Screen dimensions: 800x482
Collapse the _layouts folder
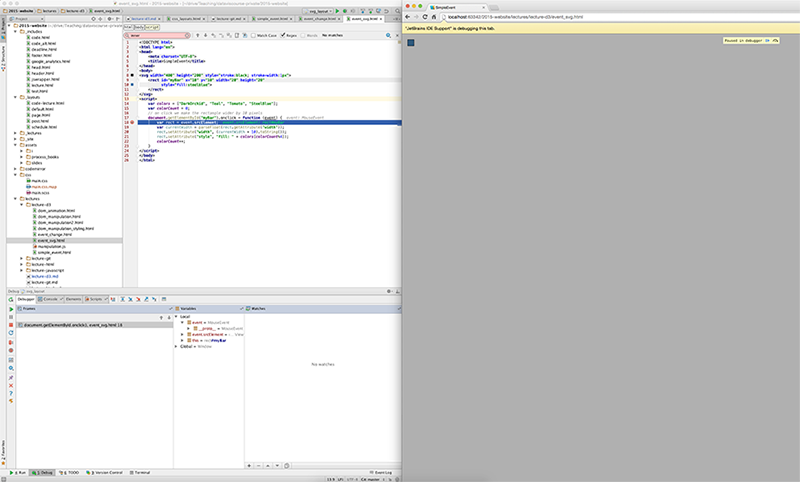[x=15, y=97]
